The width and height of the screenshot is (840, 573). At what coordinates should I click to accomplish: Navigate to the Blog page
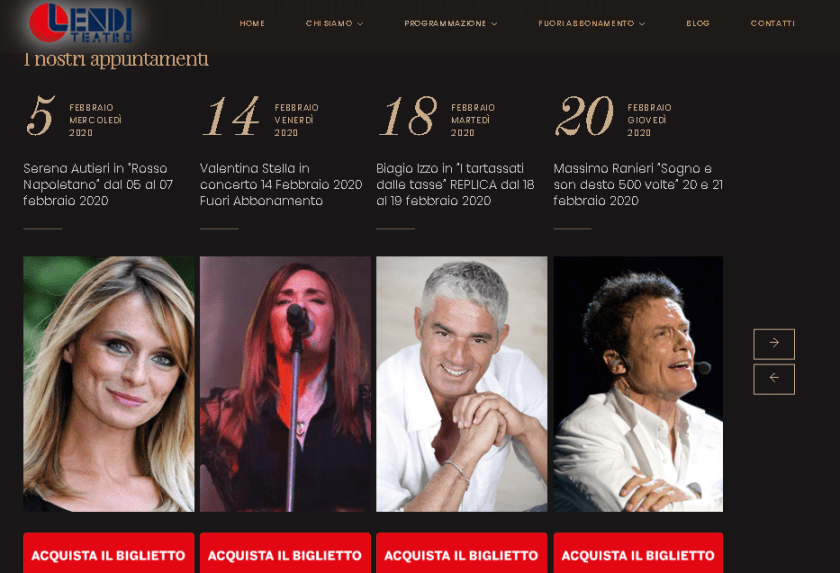pyautogui.click(x=698, y=23)
